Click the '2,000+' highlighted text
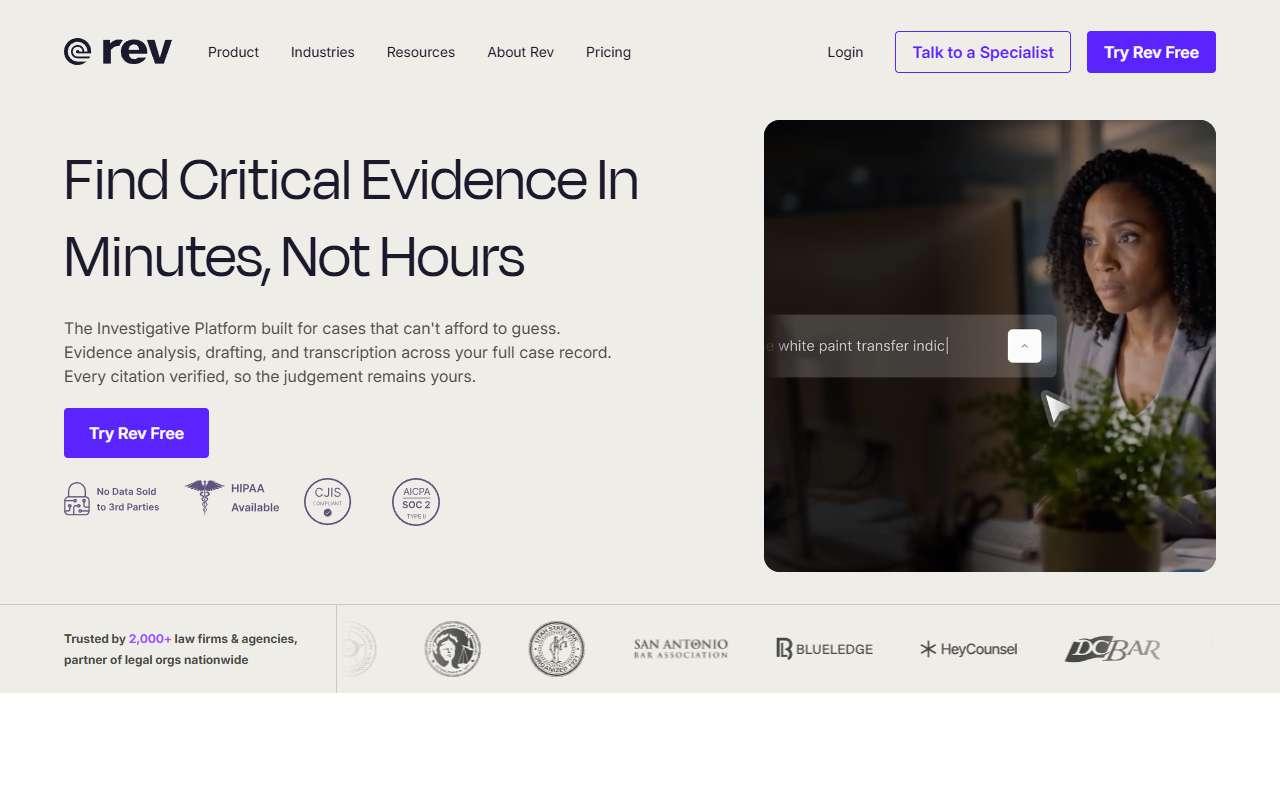 point(150,638)
